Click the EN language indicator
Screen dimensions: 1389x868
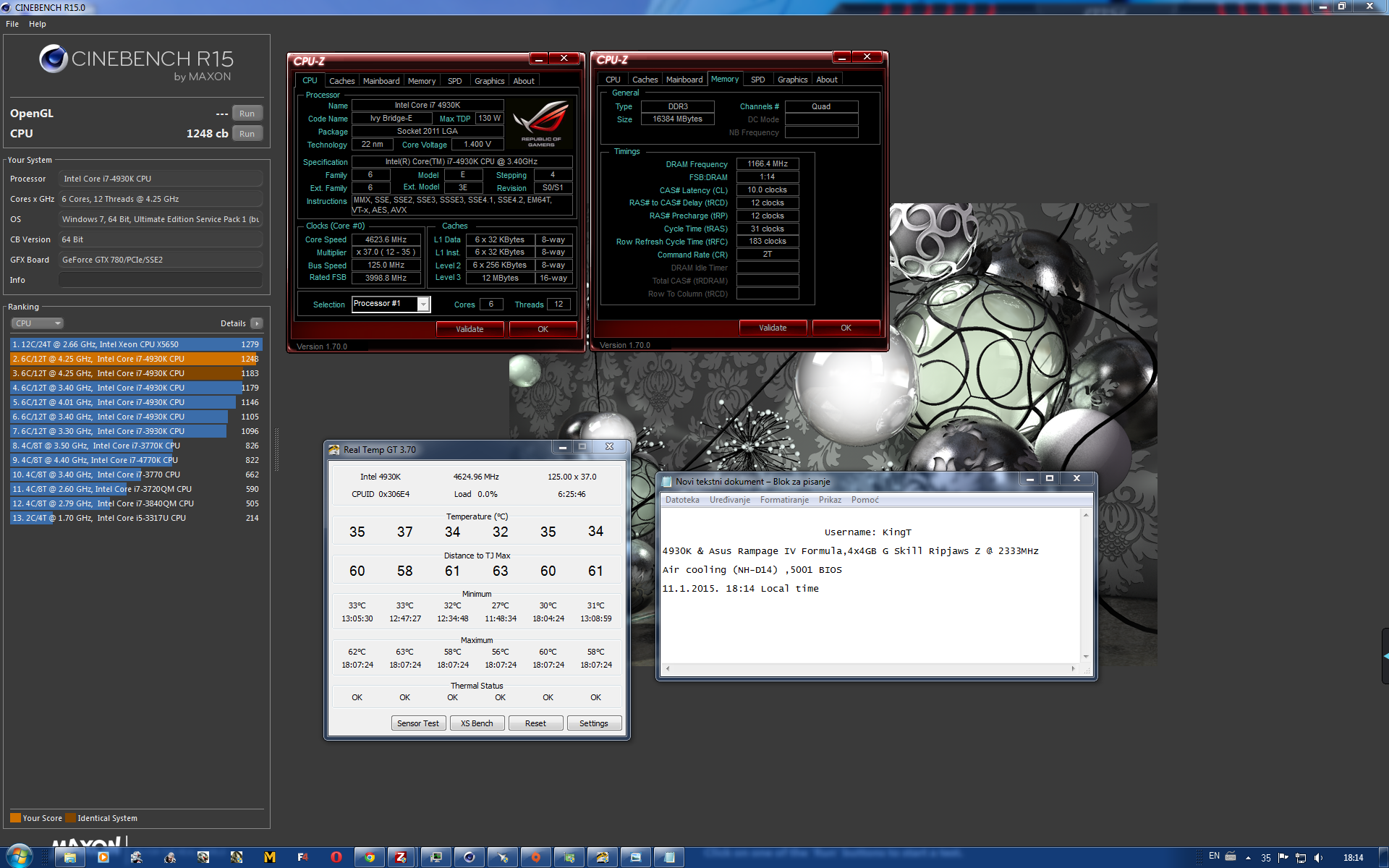pyautogui.click(x=1214, y=856)
